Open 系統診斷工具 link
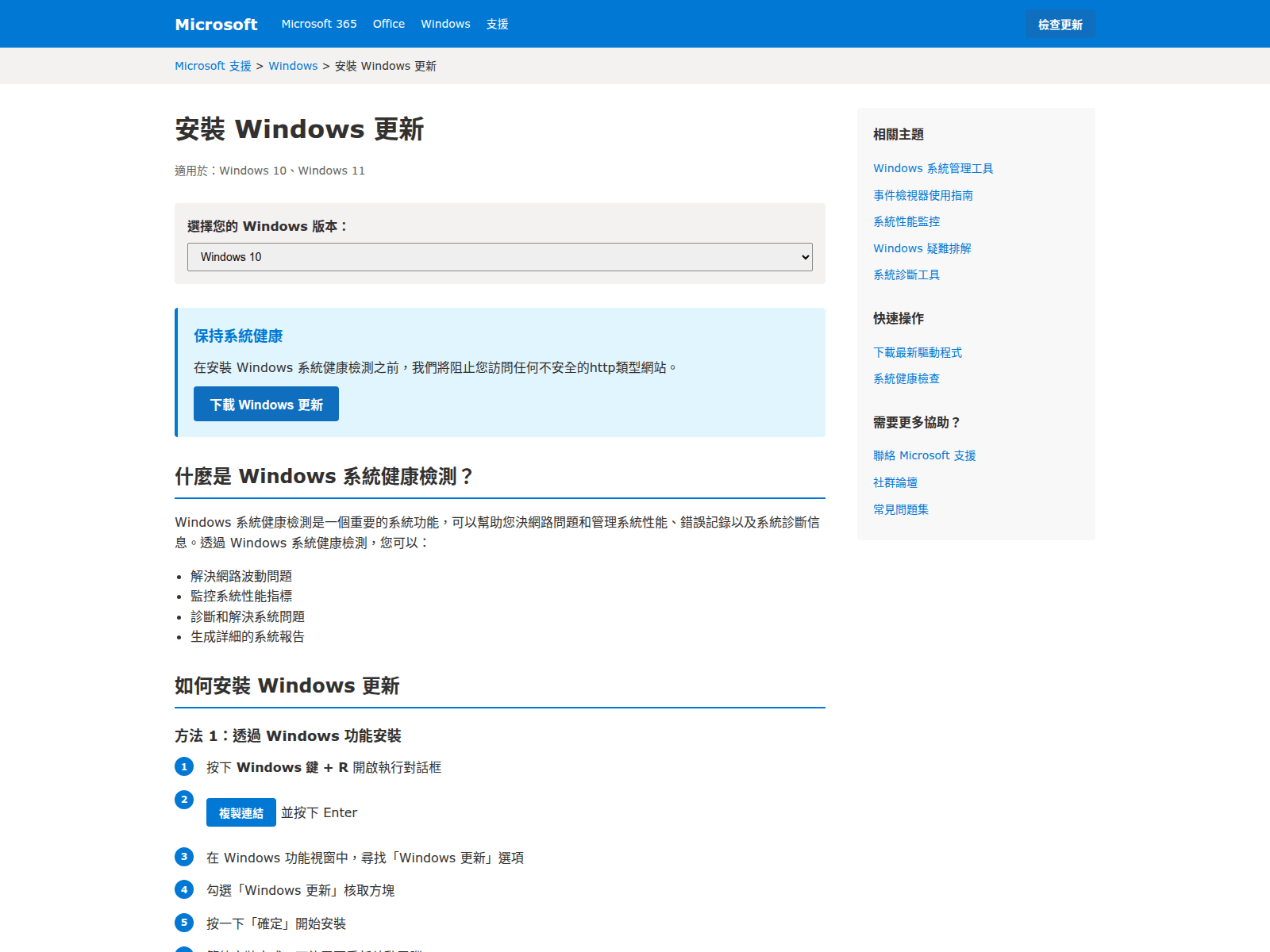This screenshot has width=1270, height=952. pos(906,274)
